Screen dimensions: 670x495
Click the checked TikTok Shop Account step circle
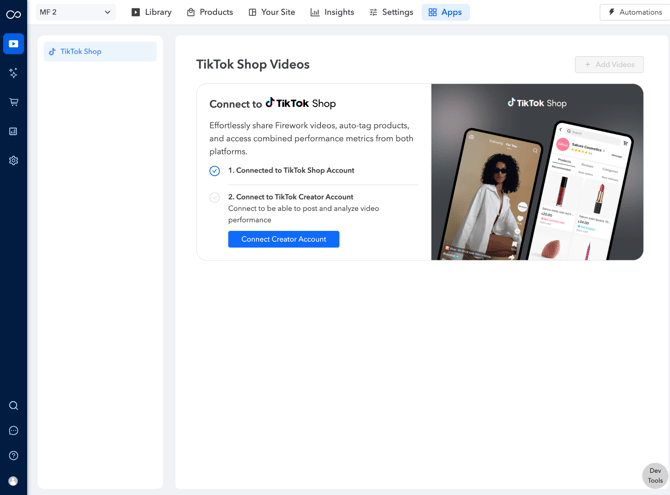[x=214, y=171]
